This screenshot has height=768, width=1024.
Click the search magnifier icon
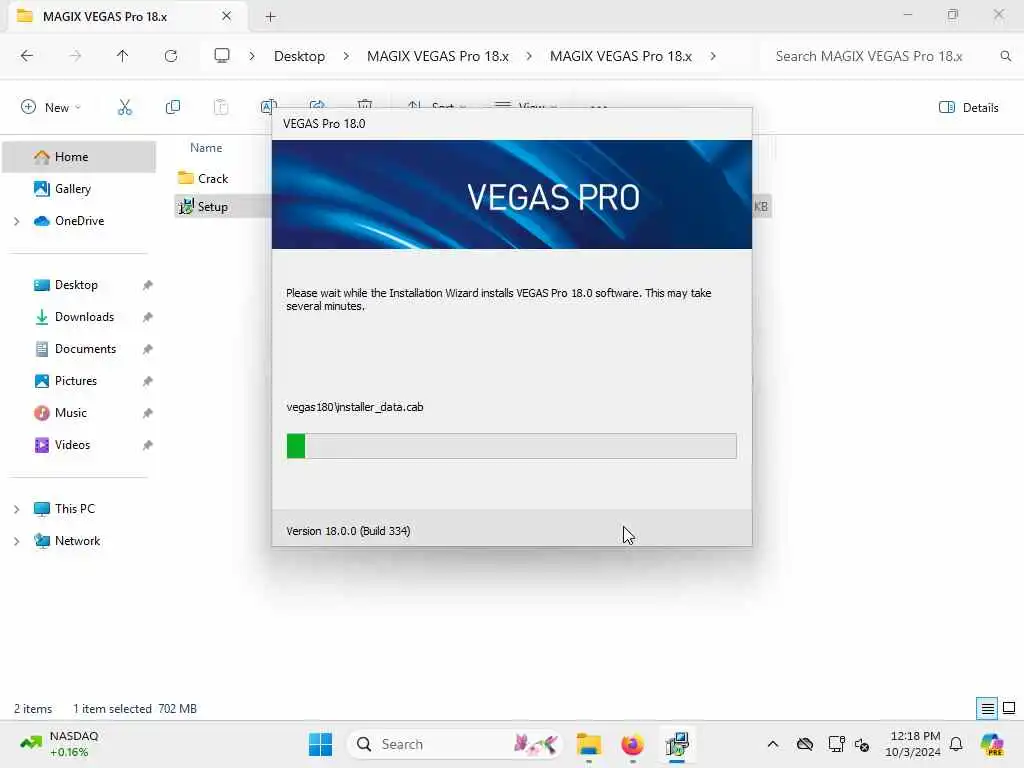coord(1006,56)
